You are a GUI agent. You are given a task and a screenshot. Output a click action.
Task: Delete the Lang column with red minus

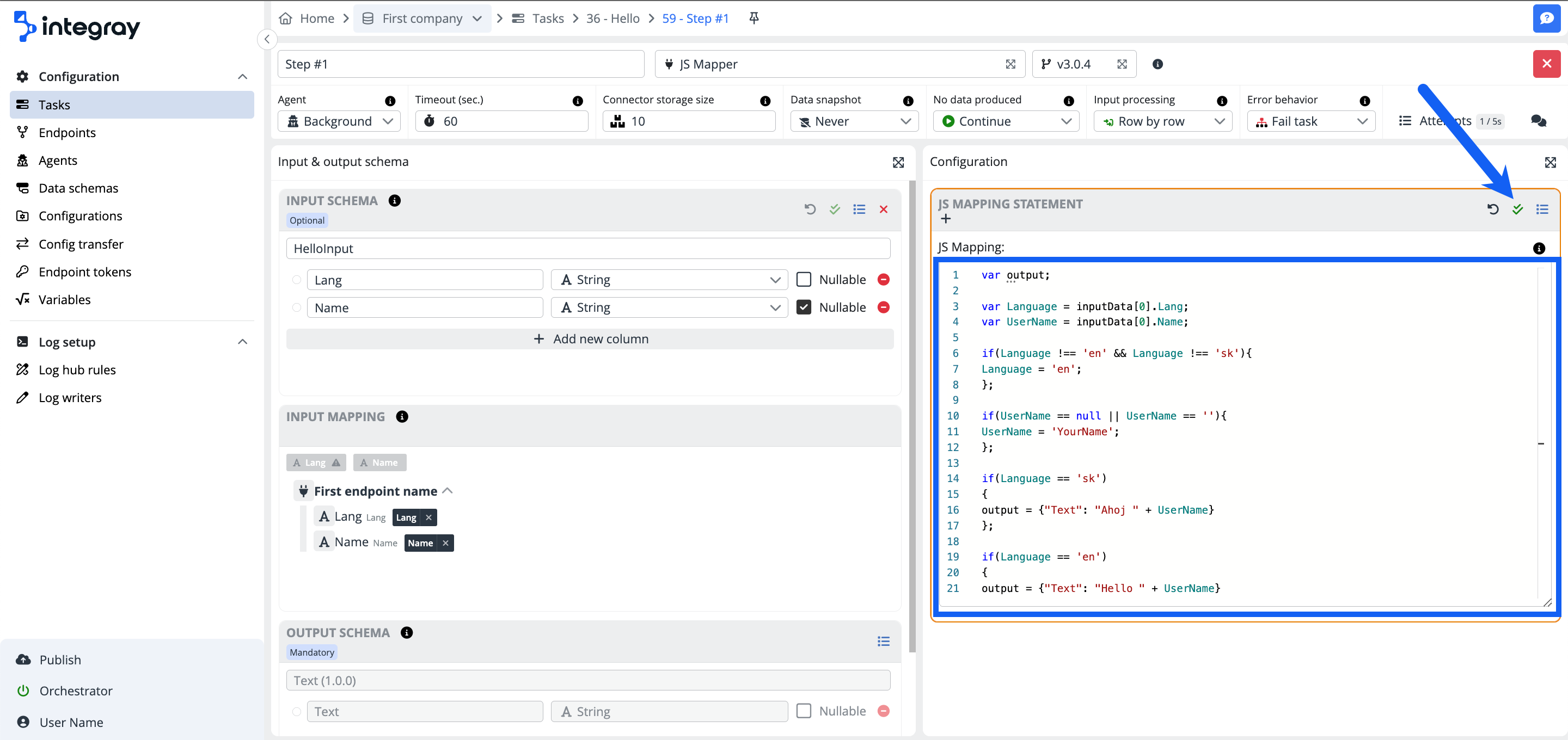[883, 280]
